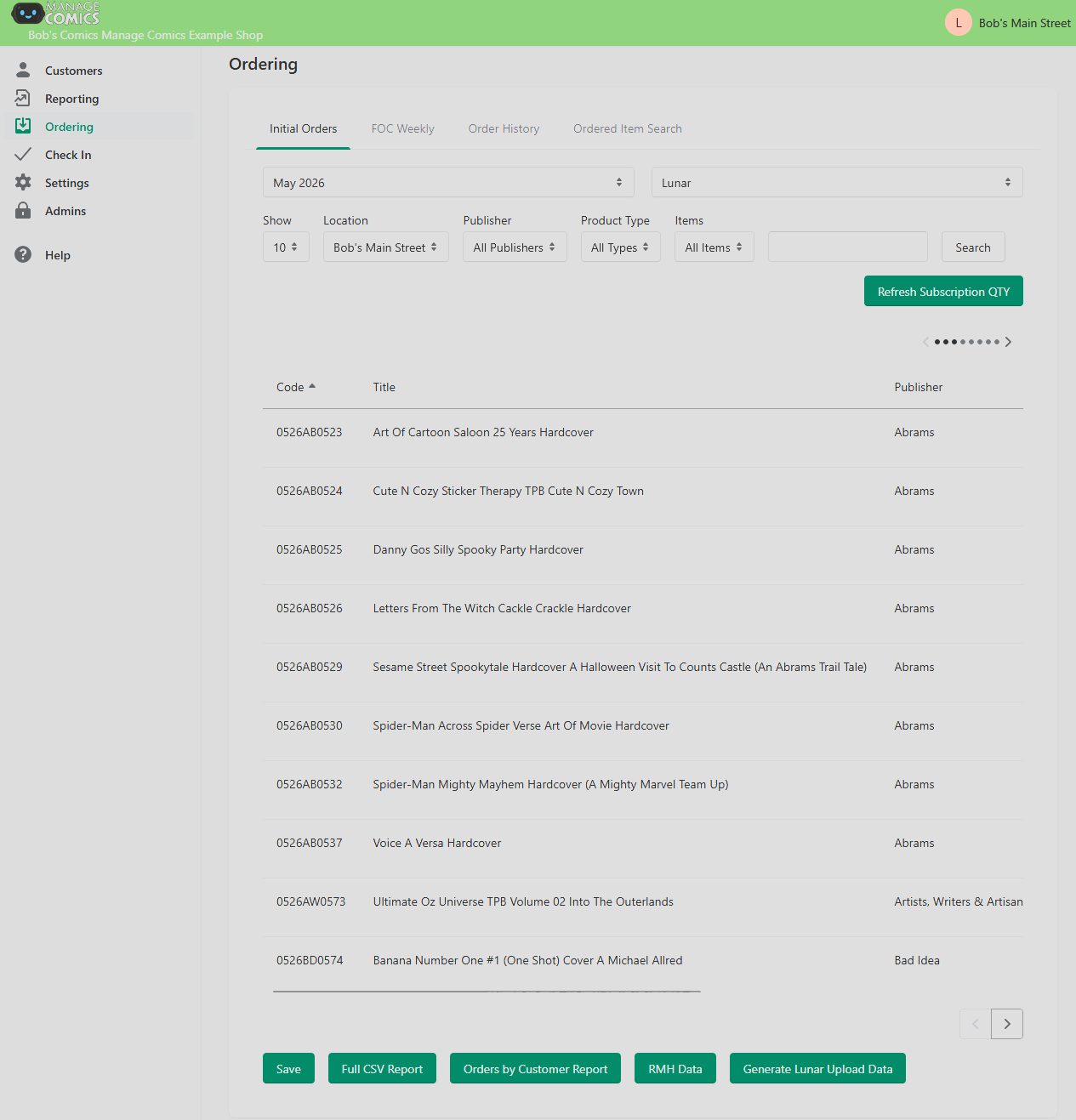Open Help via the question mark icon
Viewport: 1076px width, 1120px height.
tap(23, 254)
